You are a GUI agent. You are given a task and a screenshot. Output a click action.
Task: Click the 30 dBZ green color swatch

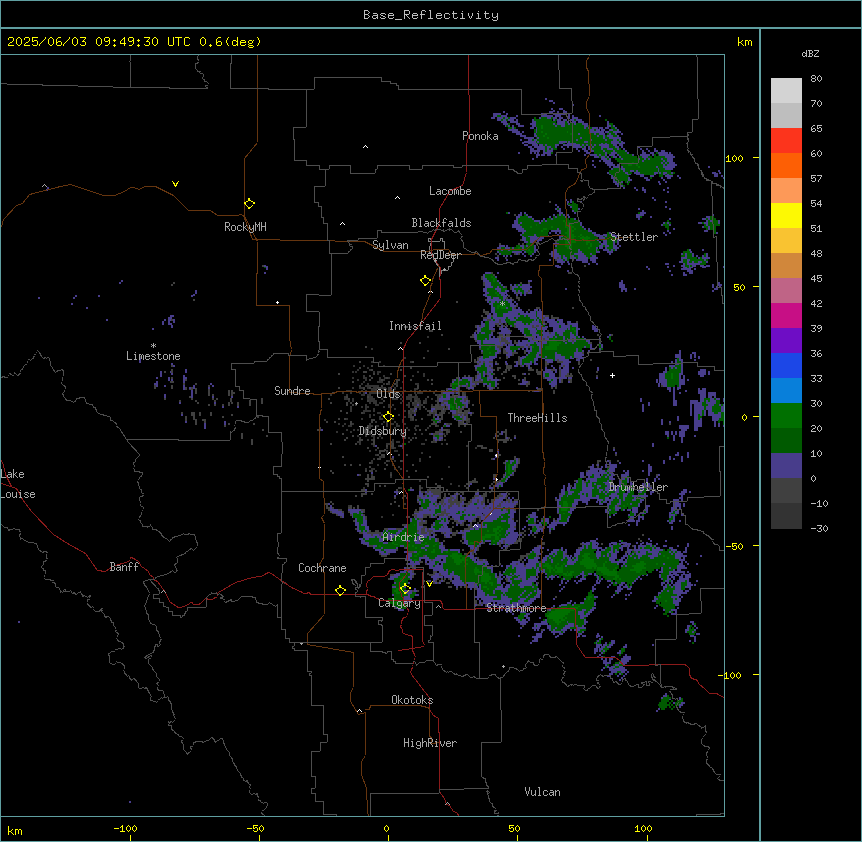coord(786,416)
